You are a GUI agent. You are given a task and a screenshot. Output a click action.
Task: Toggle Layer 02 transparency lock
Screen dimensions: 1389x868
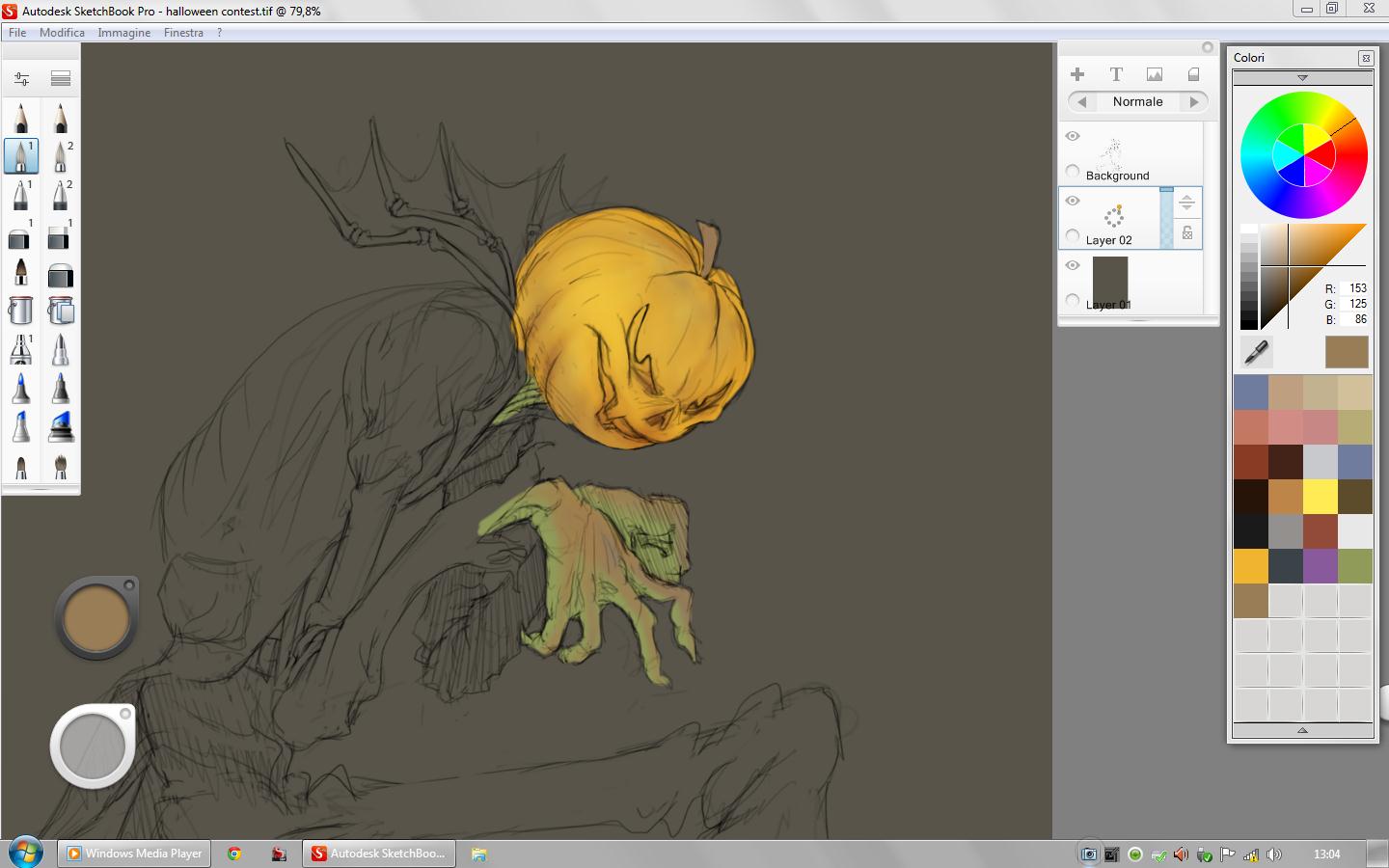[1187, 233]
